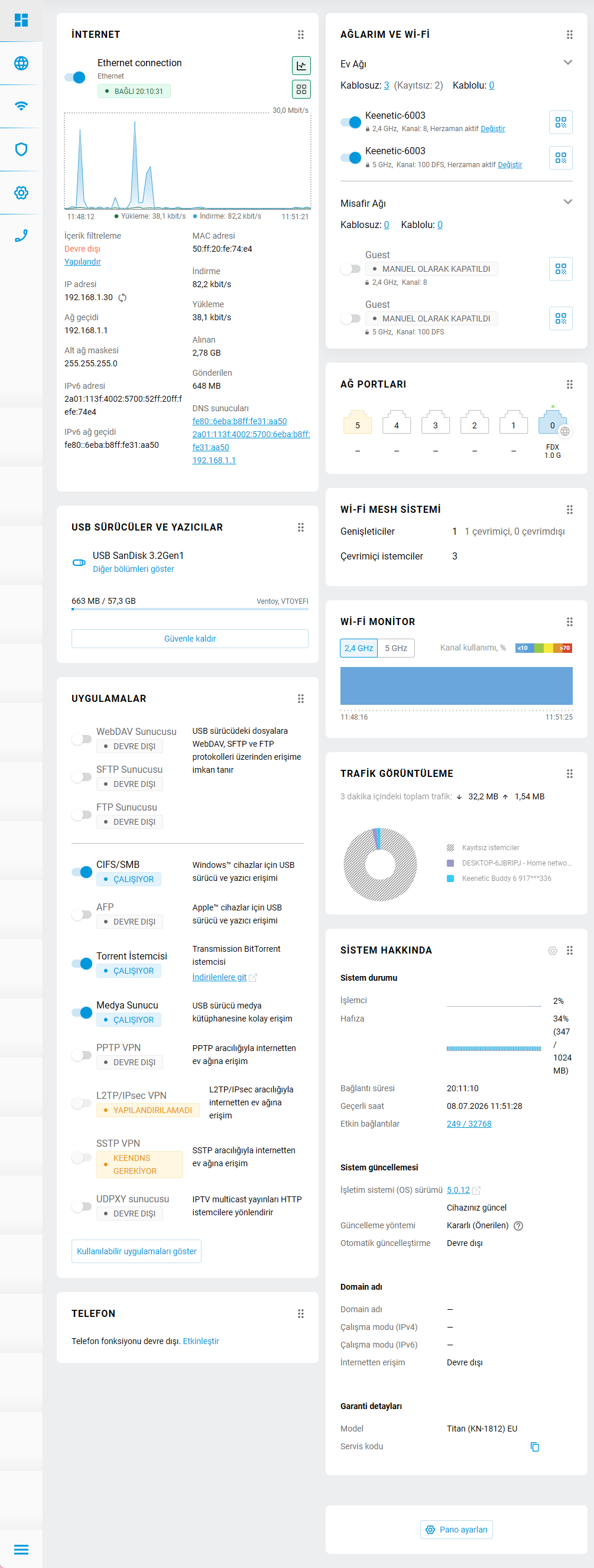Open Ağlarım ve Wi-Fi card drag-handle menu
This screenshot has width=594, height=1568.
pos(570,35)
